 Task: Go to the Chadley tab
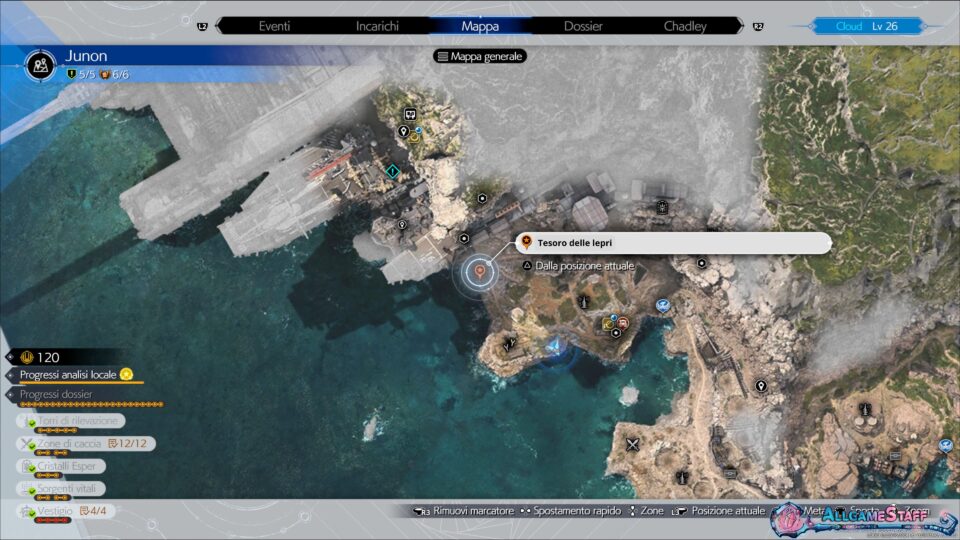tap(685, 26)
